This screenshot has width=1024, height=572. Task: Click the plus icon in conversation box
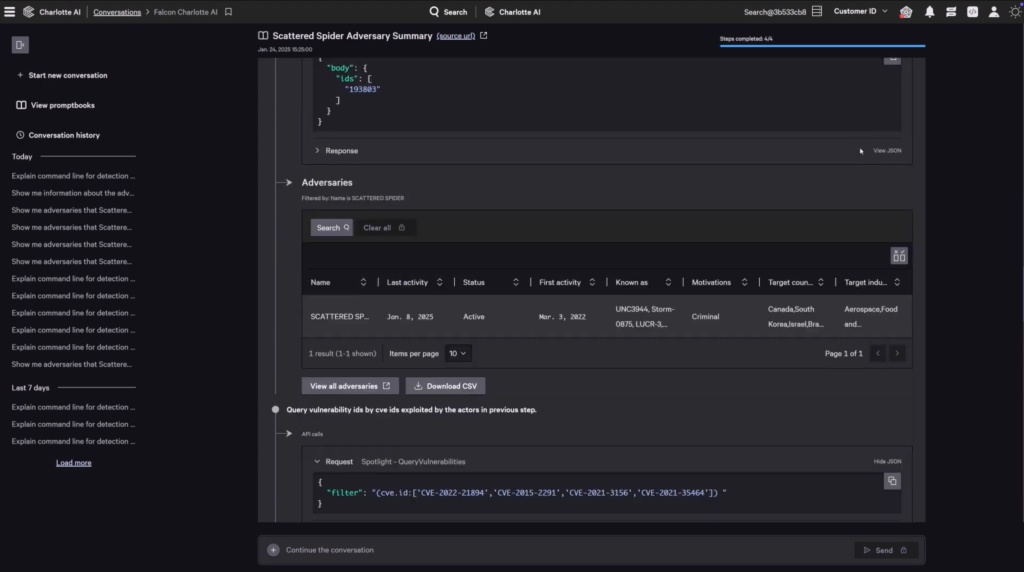point(274,550)
